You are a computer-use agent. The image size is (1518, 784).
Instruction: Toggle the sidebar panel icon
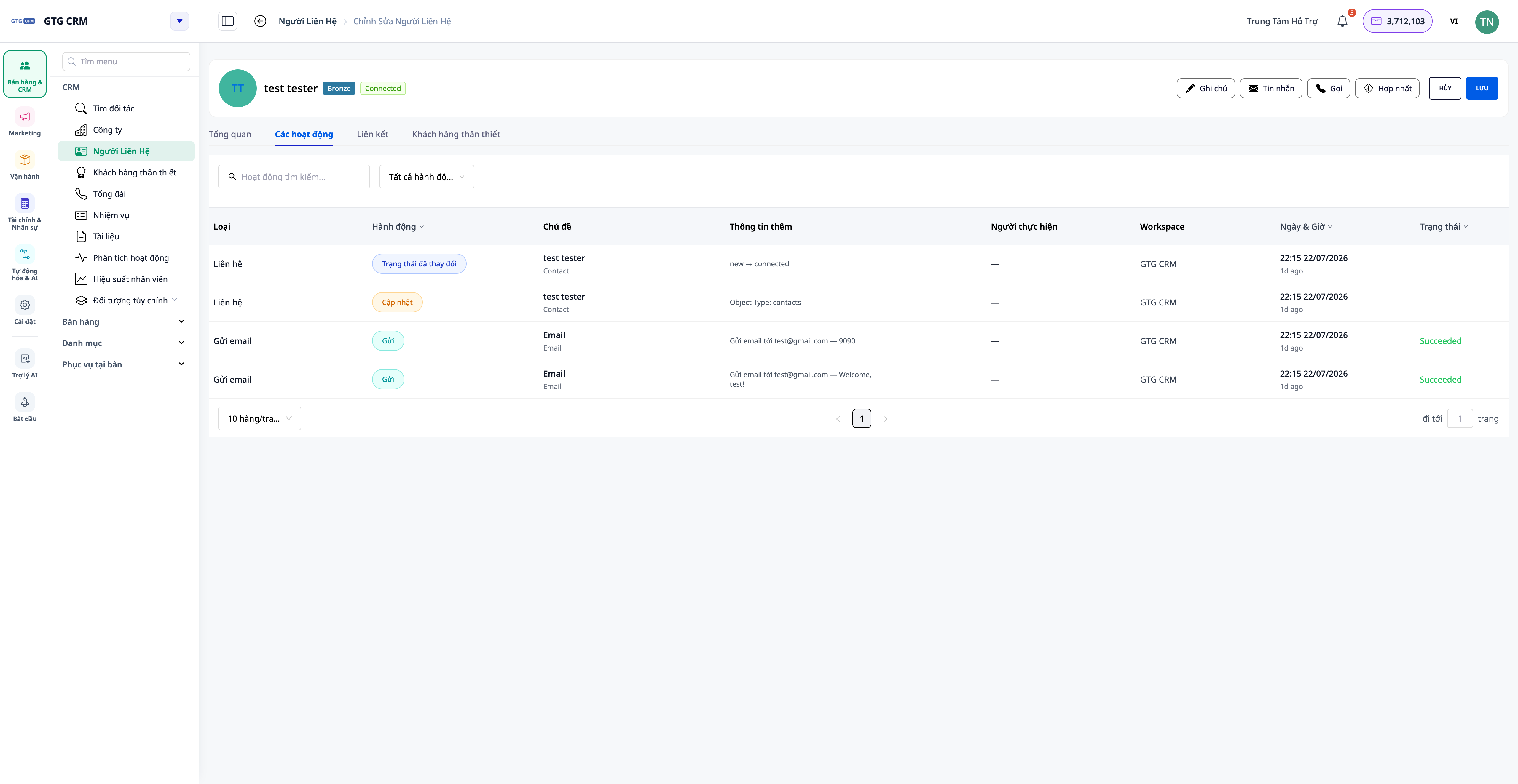[227, 21]
